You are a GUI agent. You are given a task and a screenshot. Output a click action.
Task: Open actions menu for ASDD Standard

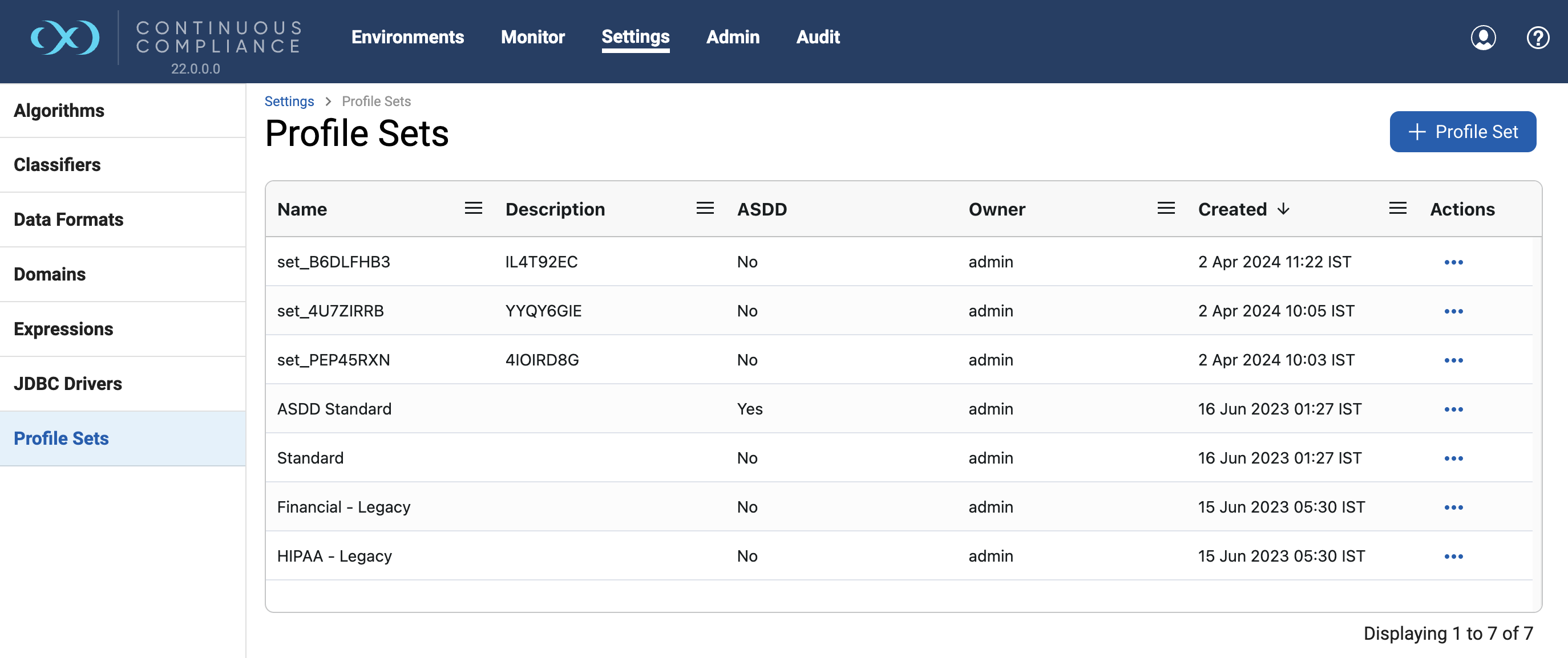pos(1454,409)
